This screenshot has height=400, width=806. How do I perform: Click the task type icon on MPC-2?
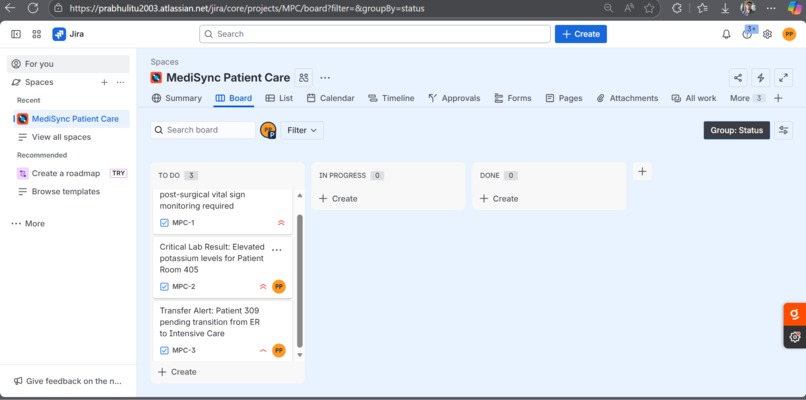click(x=164, y=286)
